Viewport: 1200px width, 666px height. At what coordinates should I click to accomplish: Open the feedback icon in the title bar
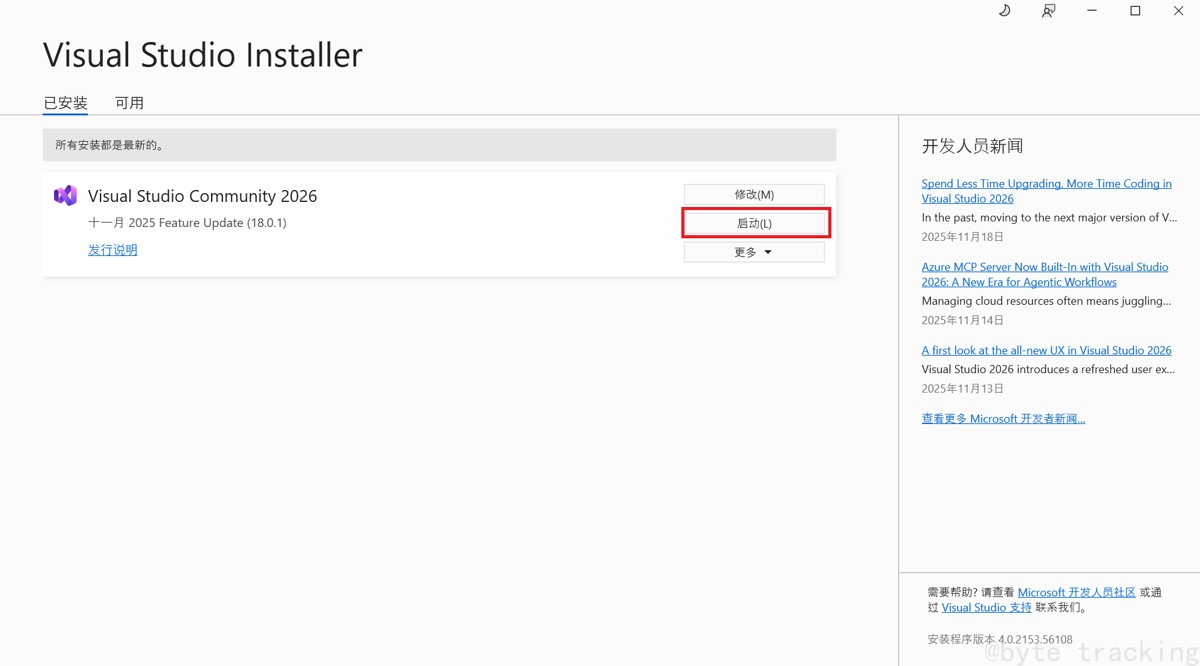point(1048,11)
